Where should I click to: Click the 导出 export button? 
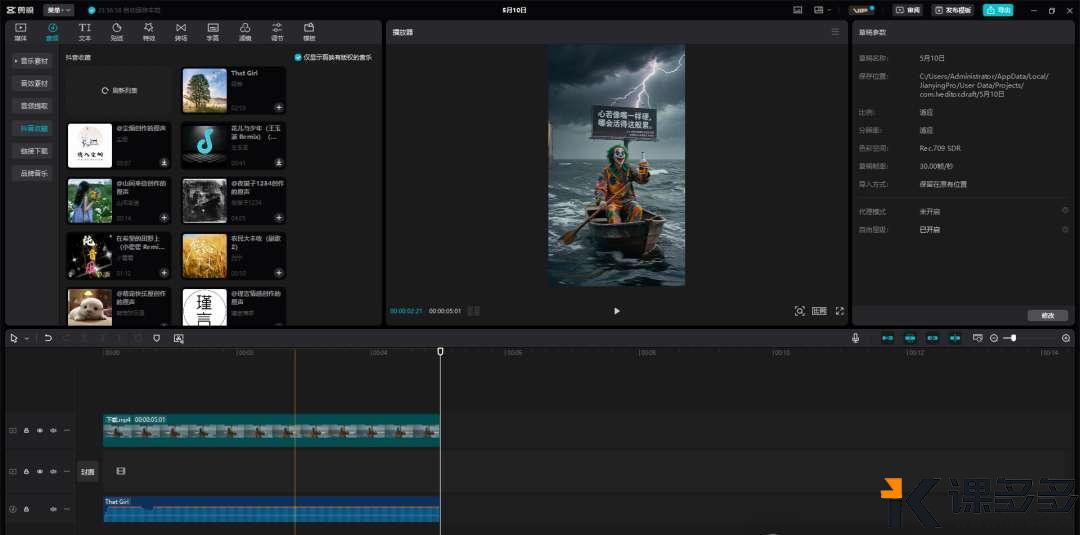(x=997, y=10)
